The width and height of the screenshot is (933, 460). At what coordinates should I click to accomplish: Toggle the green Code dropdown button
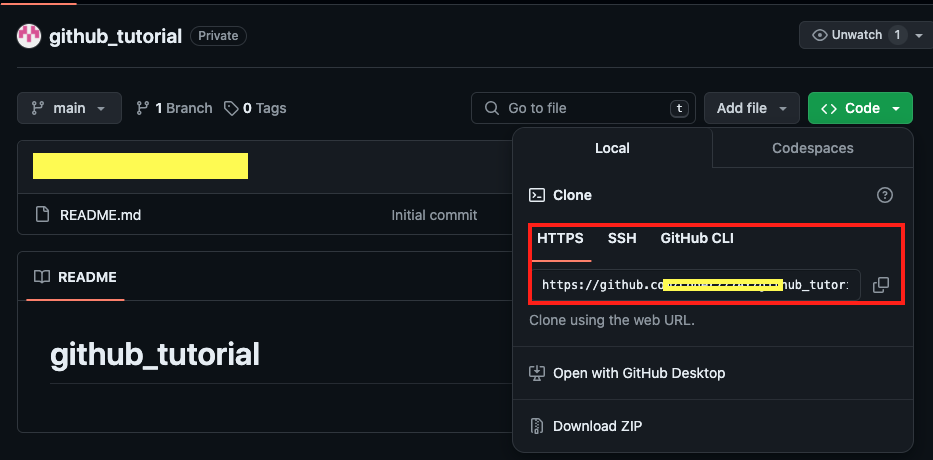(x=860, y=108)
